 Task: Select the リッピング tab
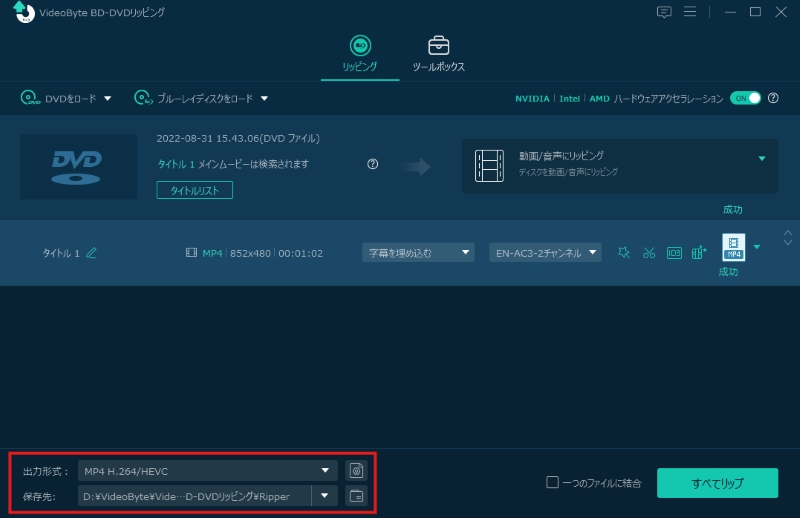pos(360,54)
